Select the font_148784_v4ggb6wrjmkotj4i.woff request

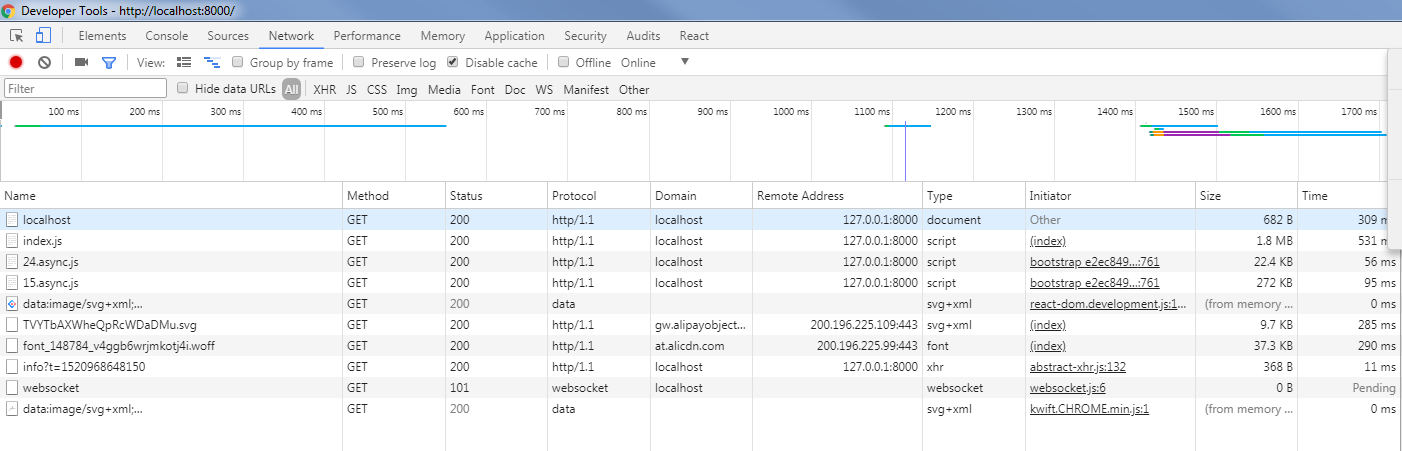pos(701,345)
